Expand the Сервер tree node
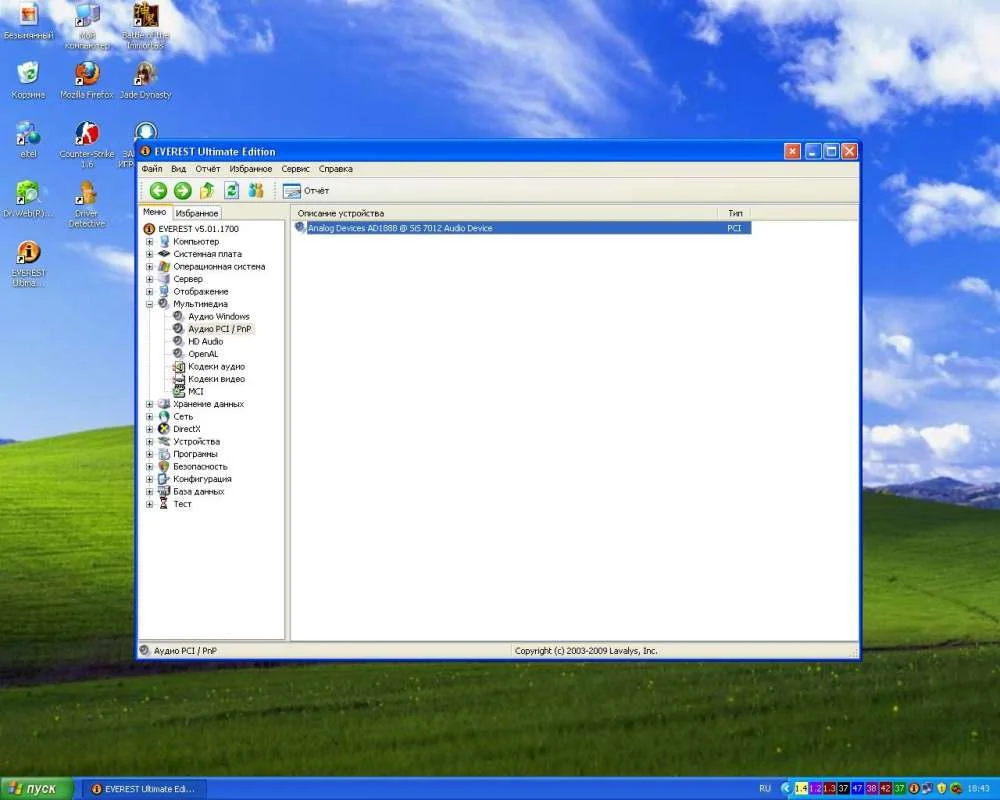 pos(149,279)
